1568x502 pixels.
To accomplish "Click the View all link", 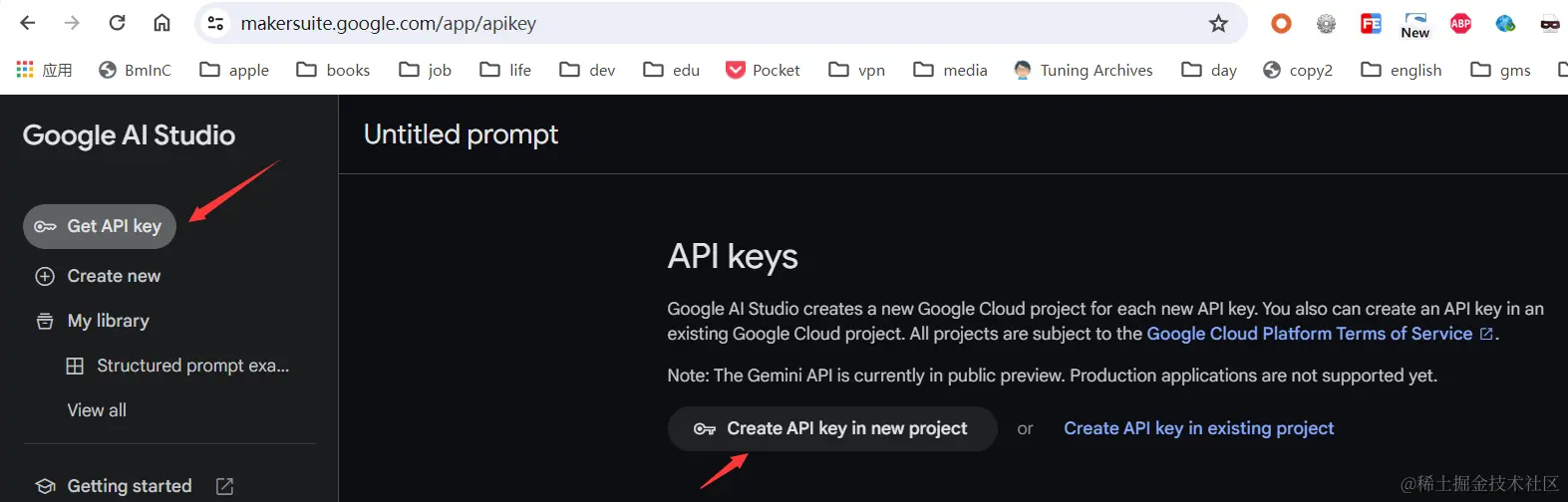I will [x=97, y=410].
